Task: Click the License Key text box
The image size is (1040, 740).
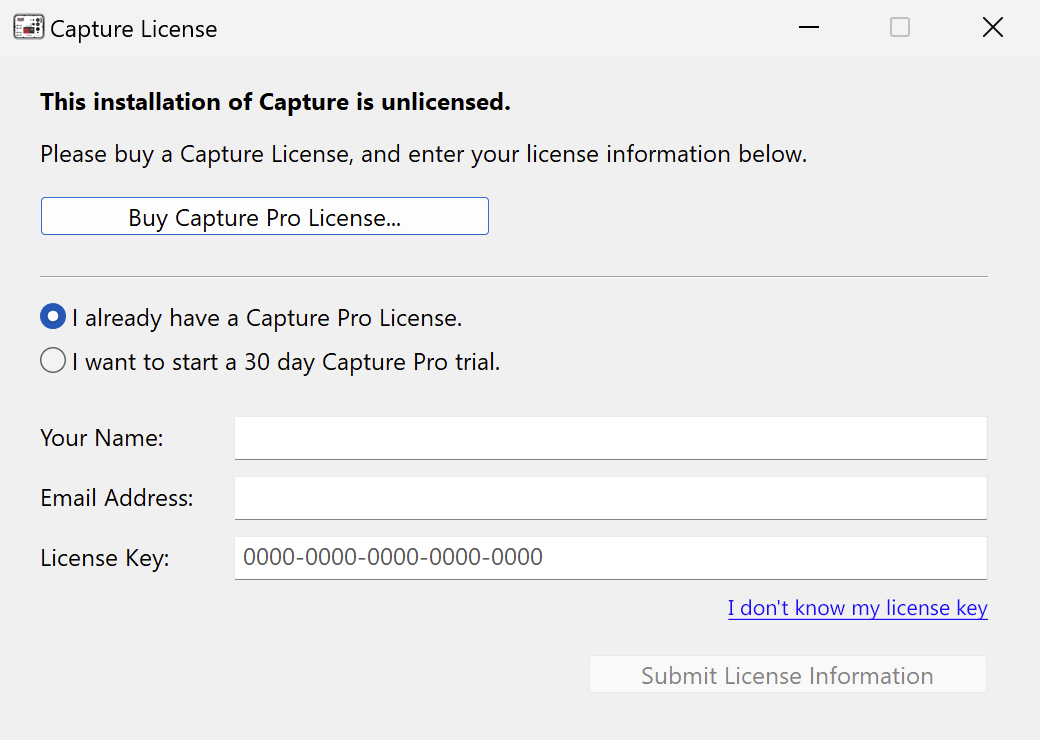Action: [610, 558]
